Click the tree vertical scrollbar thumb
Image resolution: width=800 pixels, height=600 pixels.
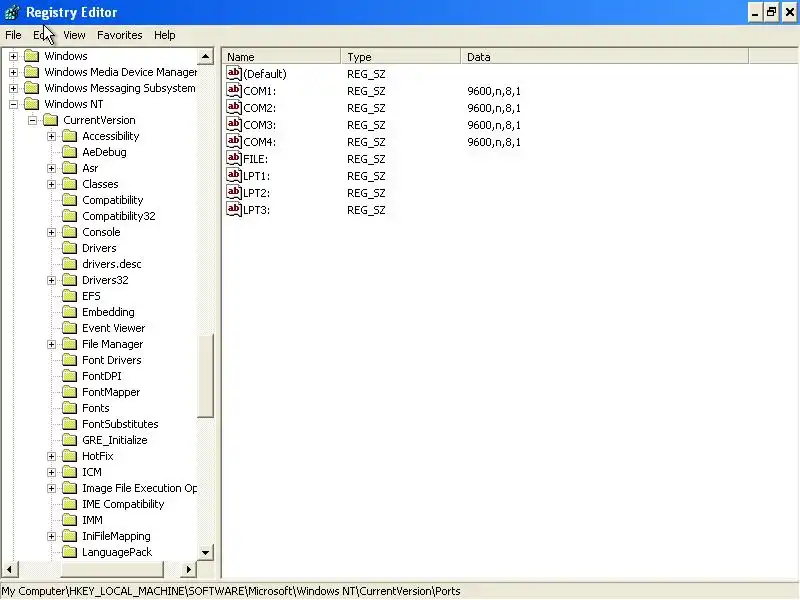(x=205, y=376)
